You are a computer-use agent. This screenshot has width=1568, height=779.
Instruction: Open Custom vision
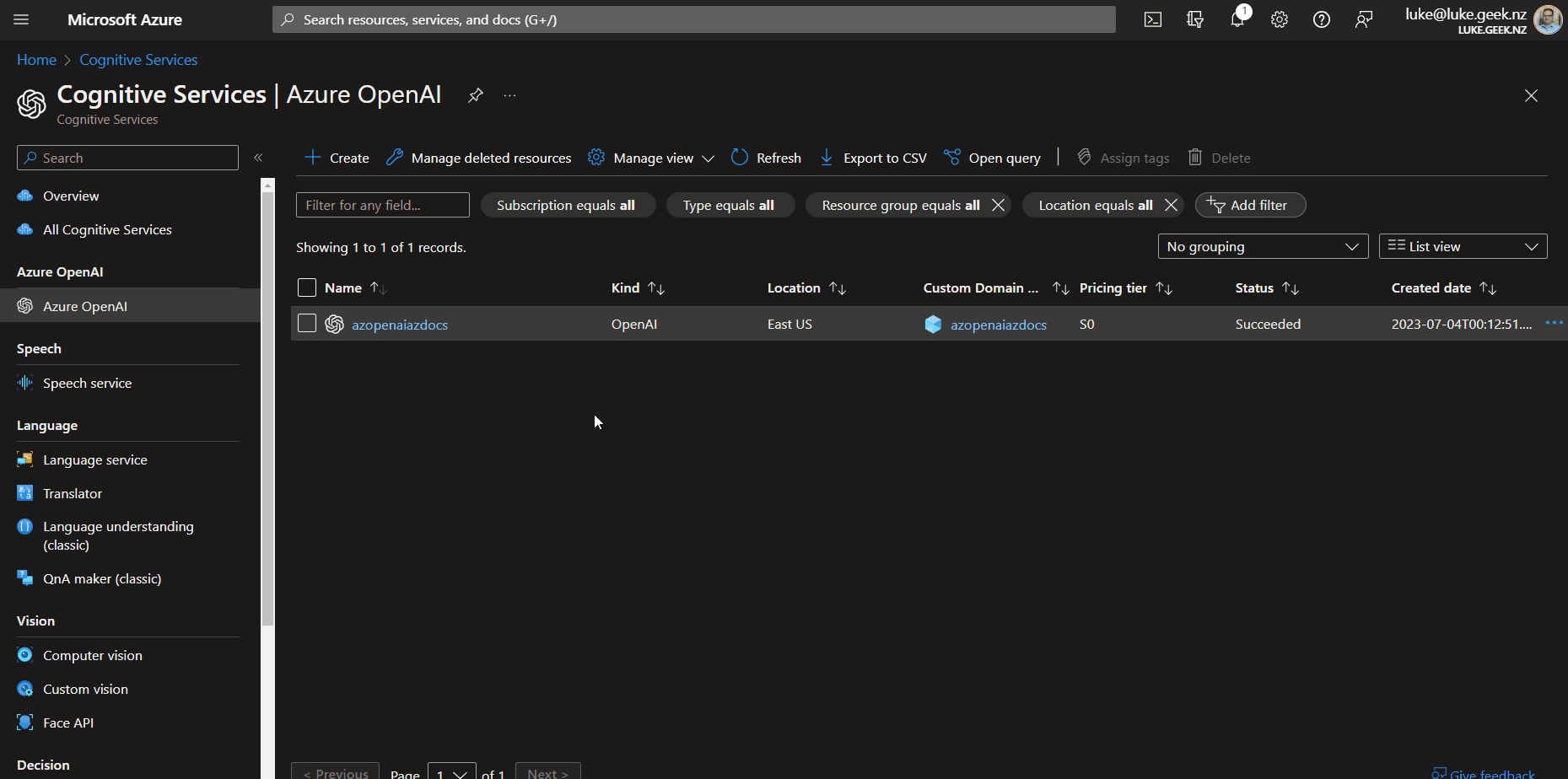(85, 689)
